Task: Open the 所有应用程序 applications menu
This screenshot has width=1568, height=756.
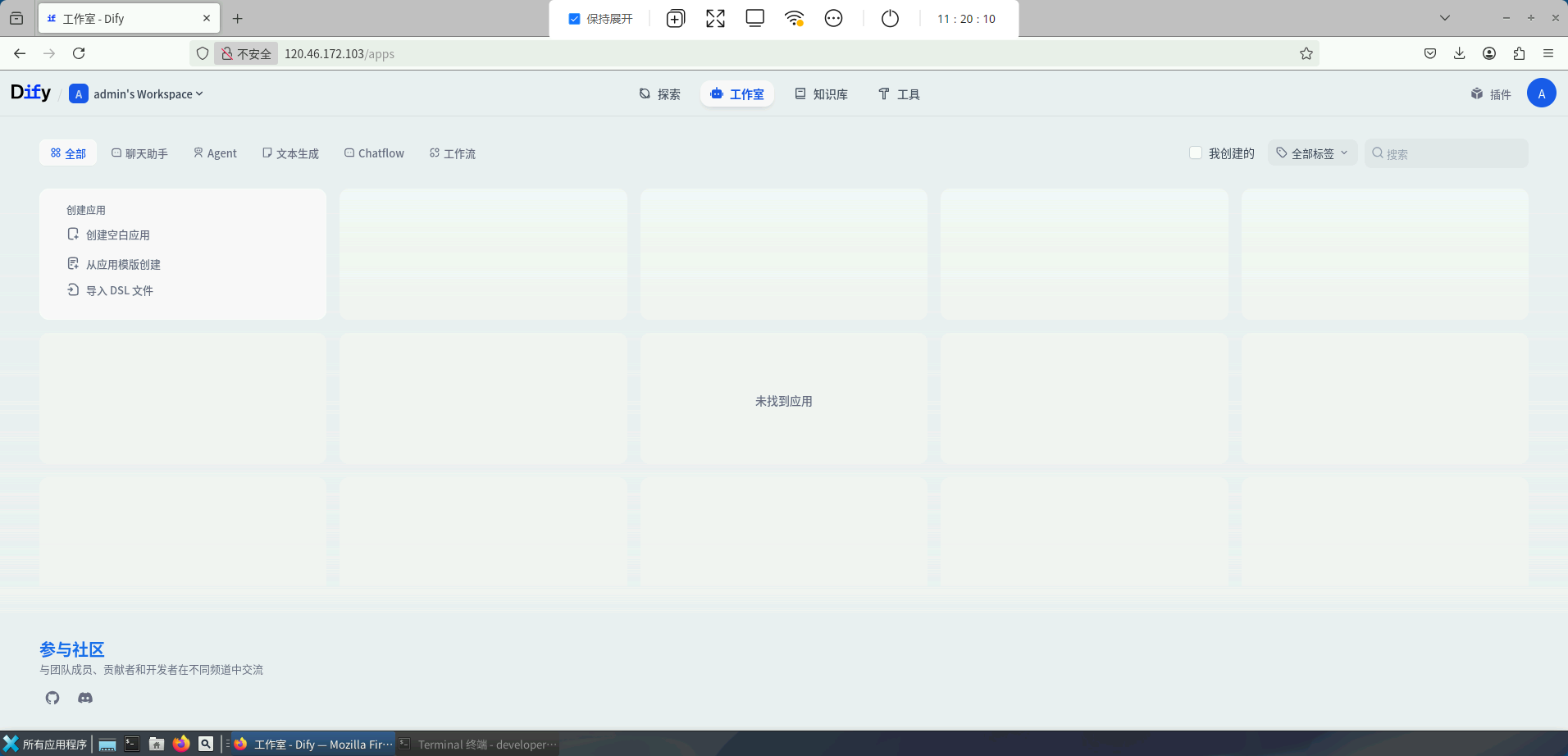Action: (x=45, y=744)
